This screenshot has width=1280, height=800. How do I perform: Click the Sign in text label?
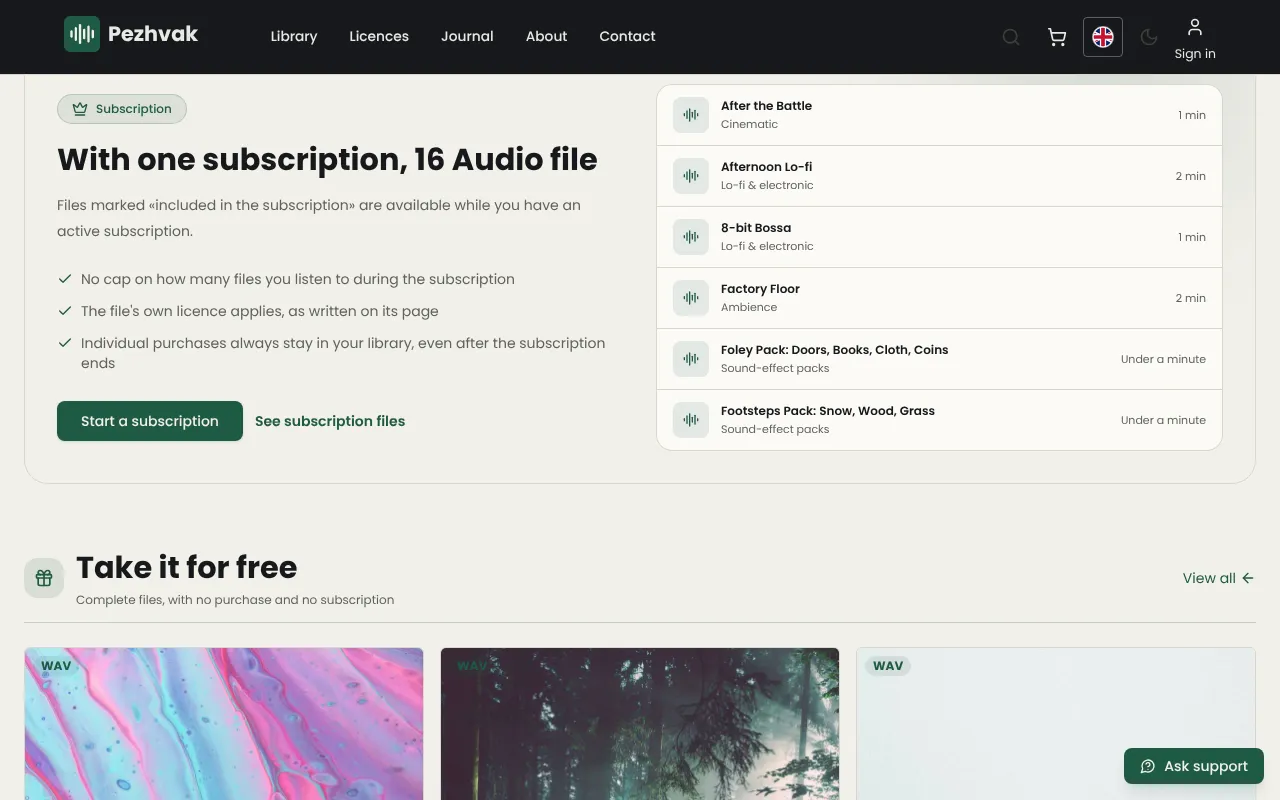coord(1195,54)
